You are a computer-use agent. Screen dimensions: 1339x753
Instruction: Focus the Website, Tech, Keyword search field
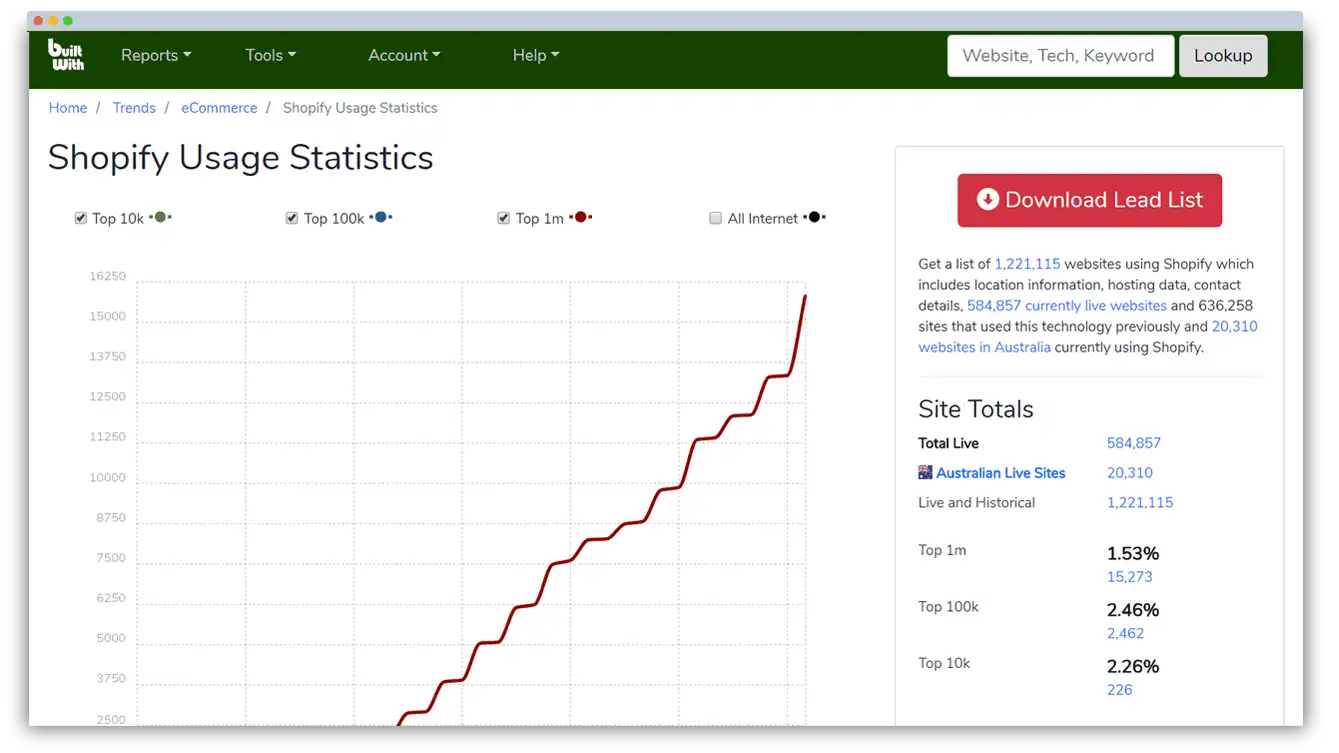(1060, 56)
